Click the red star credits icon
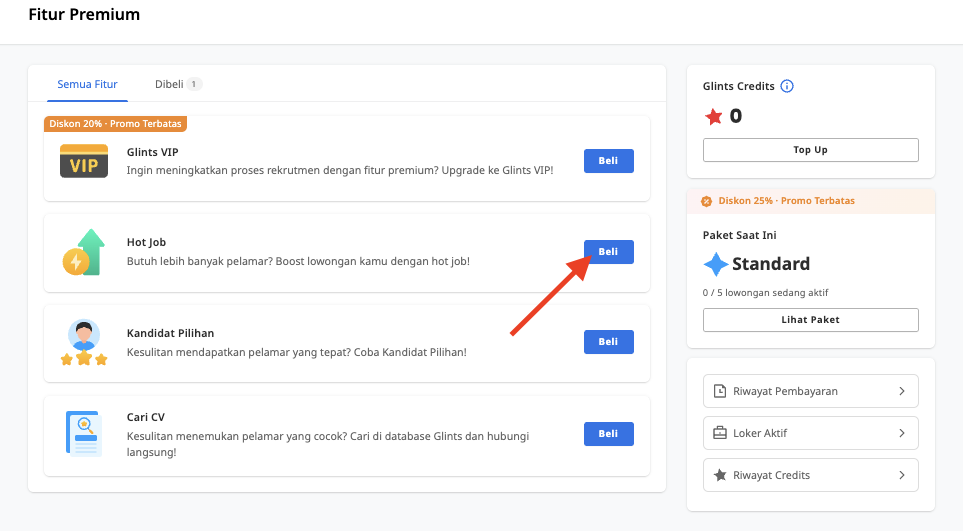Image resolution: width=963 pixels, height=531 pixels. (x=714, y=117)
